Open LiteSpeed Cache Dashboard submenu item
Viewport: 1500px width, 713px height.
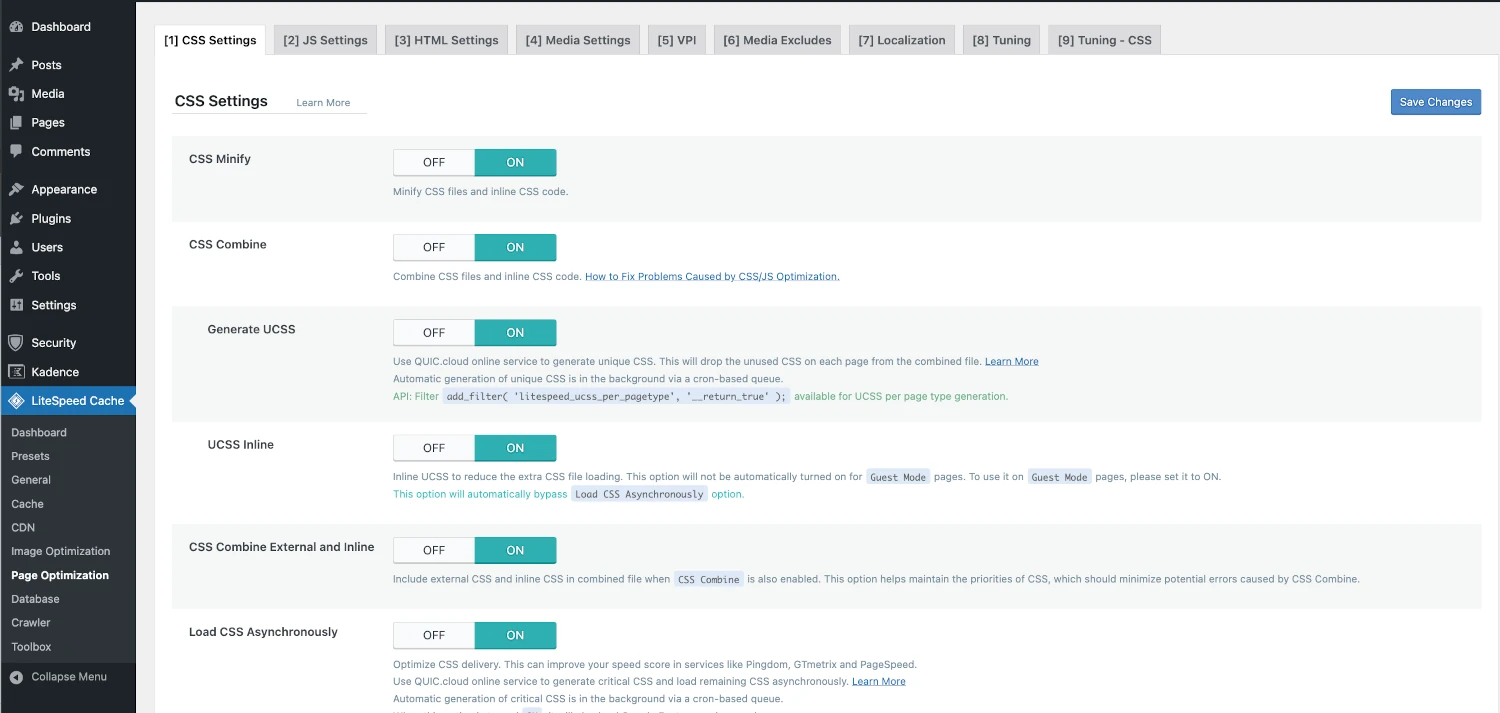point(39,433)
